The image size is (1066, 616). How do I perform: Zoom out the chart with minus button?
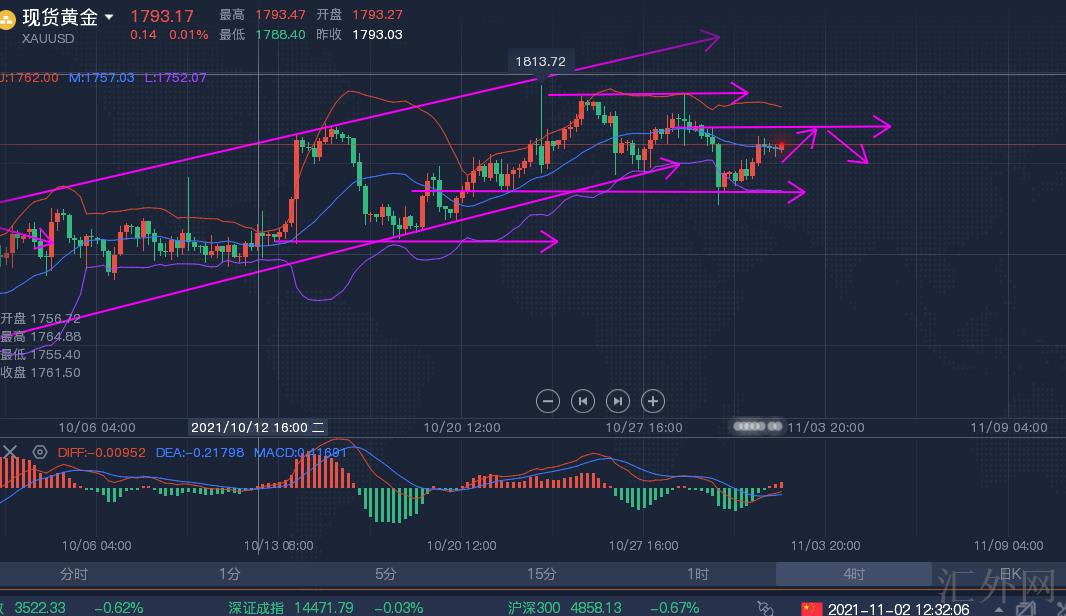click(x=547, y=401)
